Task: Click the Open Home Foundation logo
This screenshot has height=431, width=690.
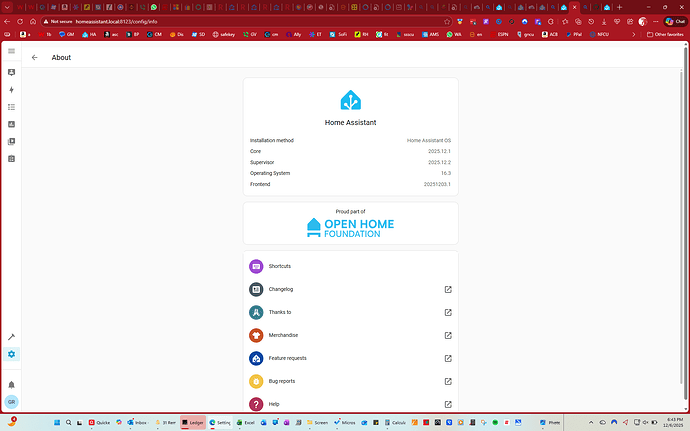Action: click(351, 228)
